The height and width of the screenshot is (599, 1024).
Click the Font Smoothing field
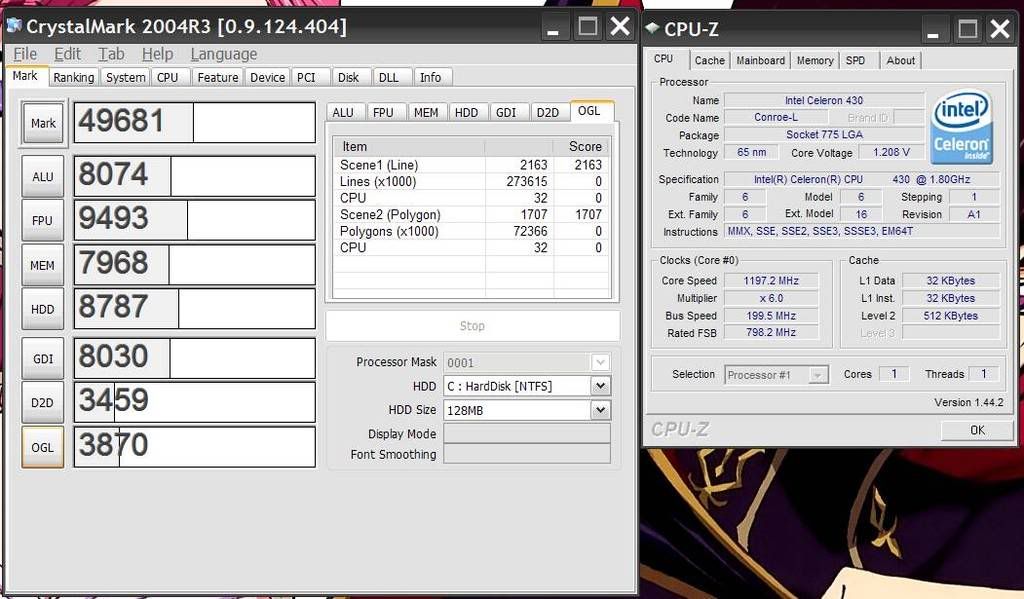(x=527, y=454)
